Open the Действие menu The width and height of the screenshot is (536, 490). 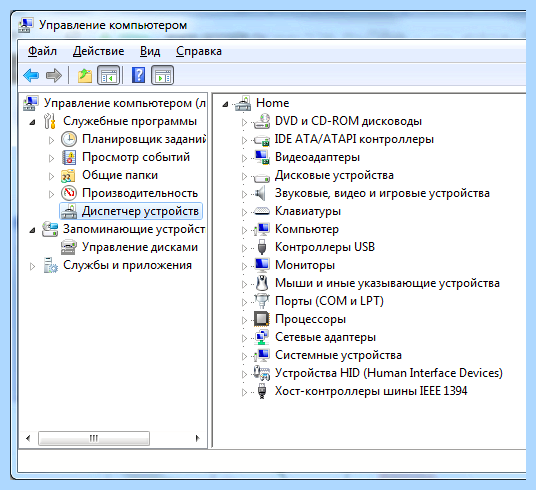tap(98, 51)
